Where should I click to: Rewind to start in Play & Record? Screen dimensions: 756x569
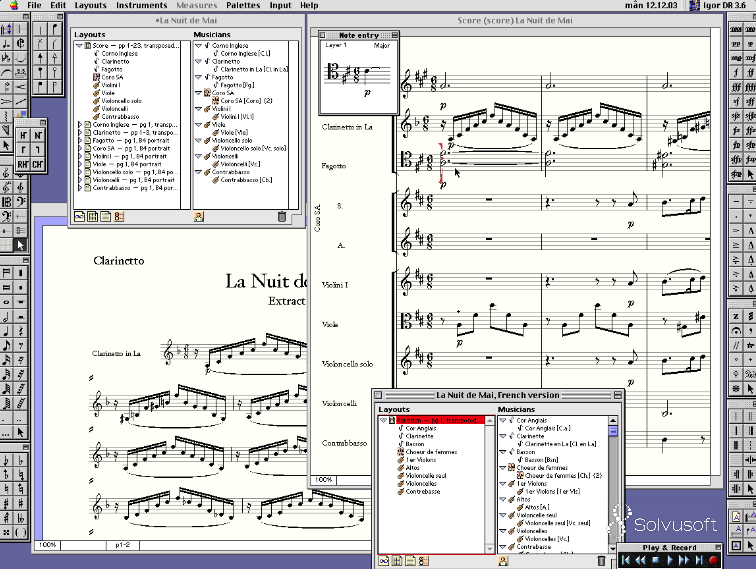click(626, 560)
